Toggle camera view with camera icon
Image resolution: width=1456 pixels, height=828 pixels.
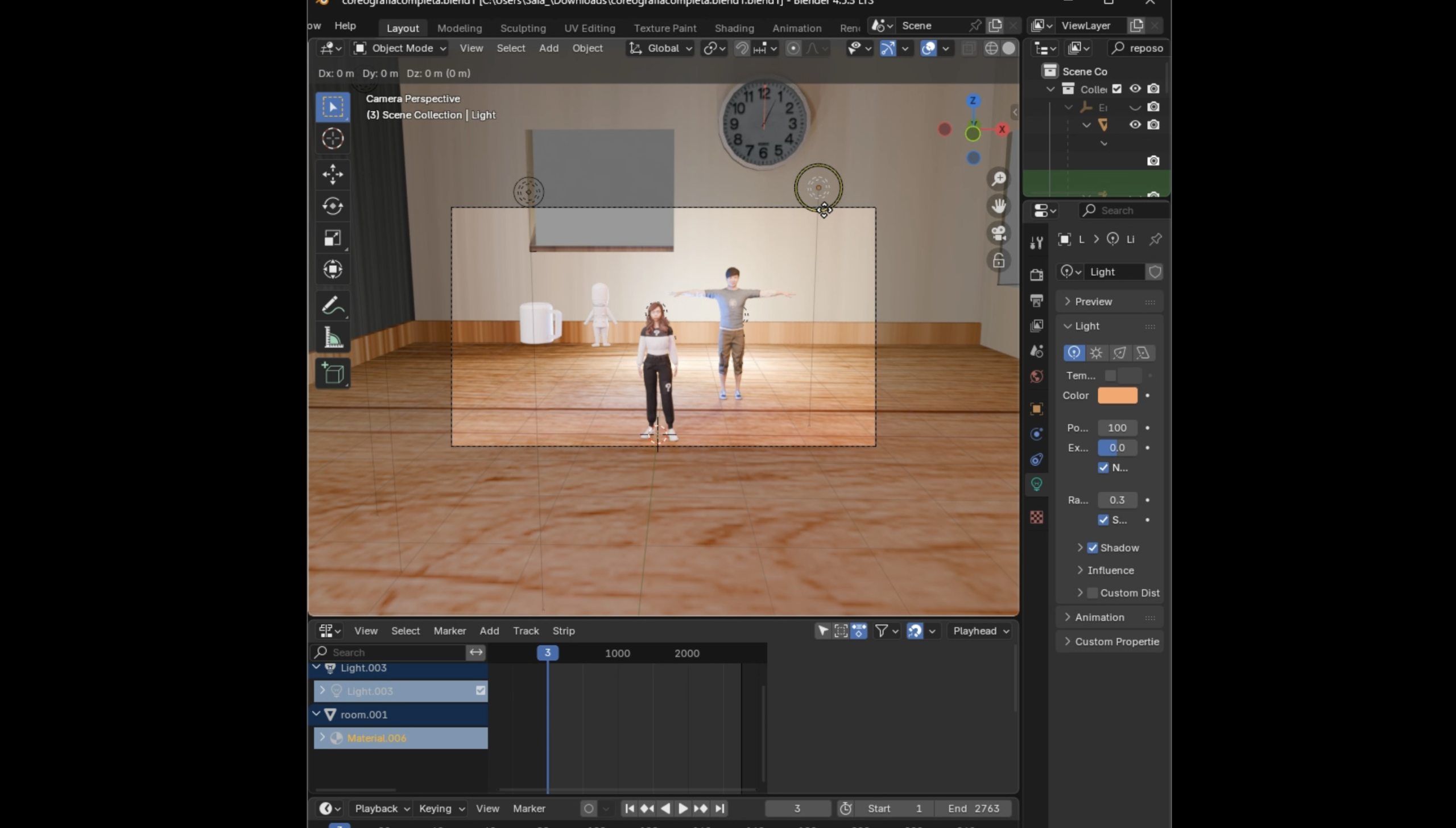(x=999, y=233)
